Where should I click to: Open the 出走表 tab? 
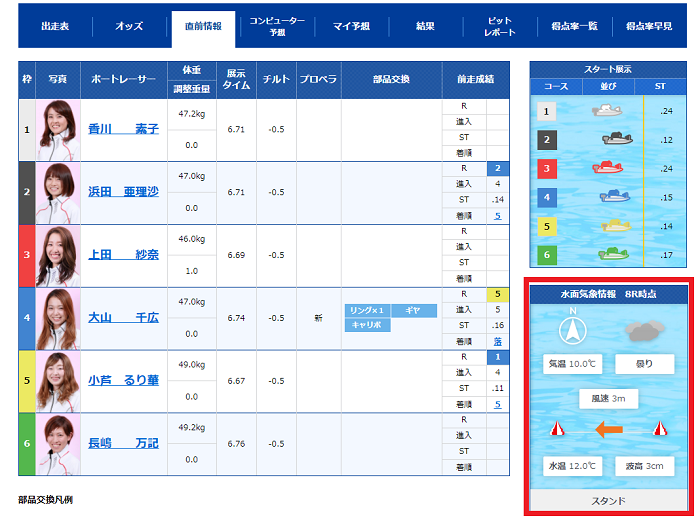coord(56,27)
